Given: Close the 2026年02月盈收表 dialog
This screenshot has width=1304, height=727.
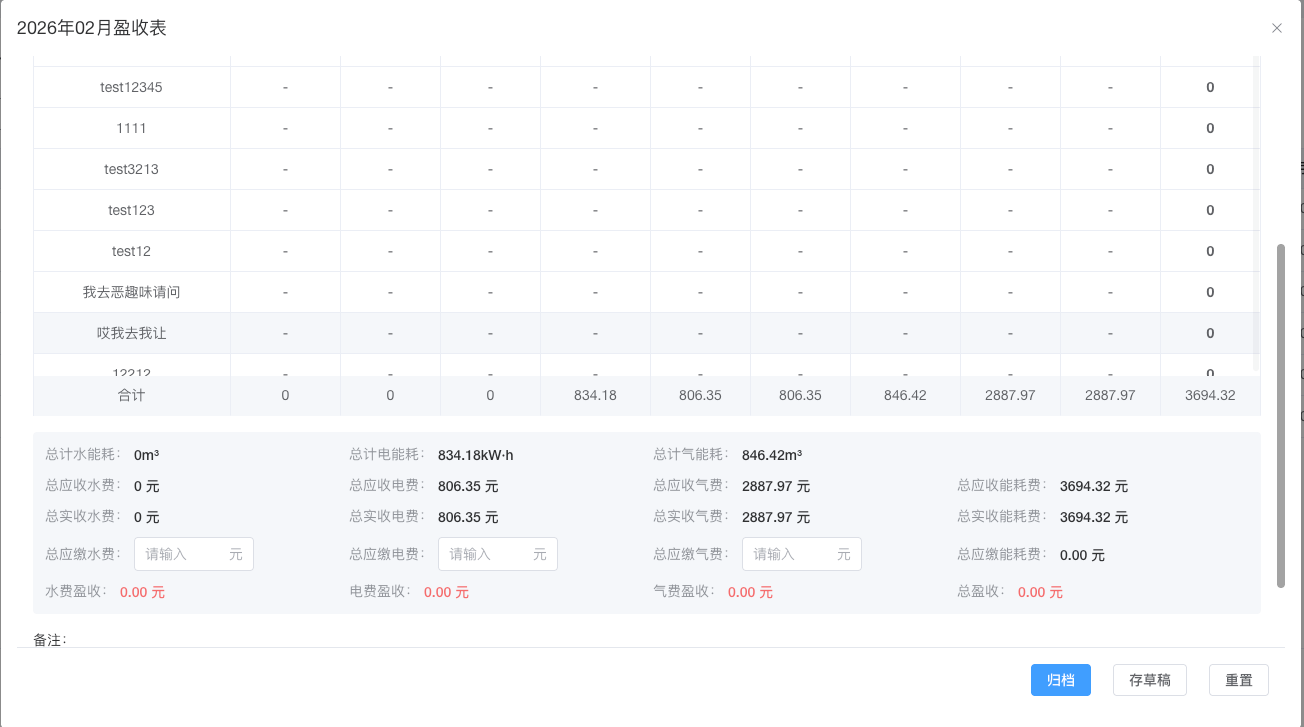Looking at the screenshot, I should (x=1277, y=28).
